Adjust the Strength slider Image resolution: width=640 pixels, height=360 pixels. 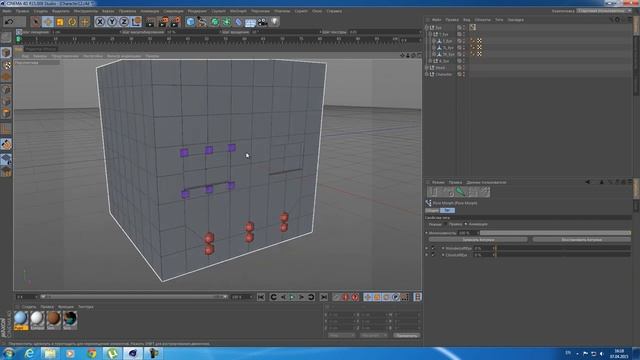(554, 233)
